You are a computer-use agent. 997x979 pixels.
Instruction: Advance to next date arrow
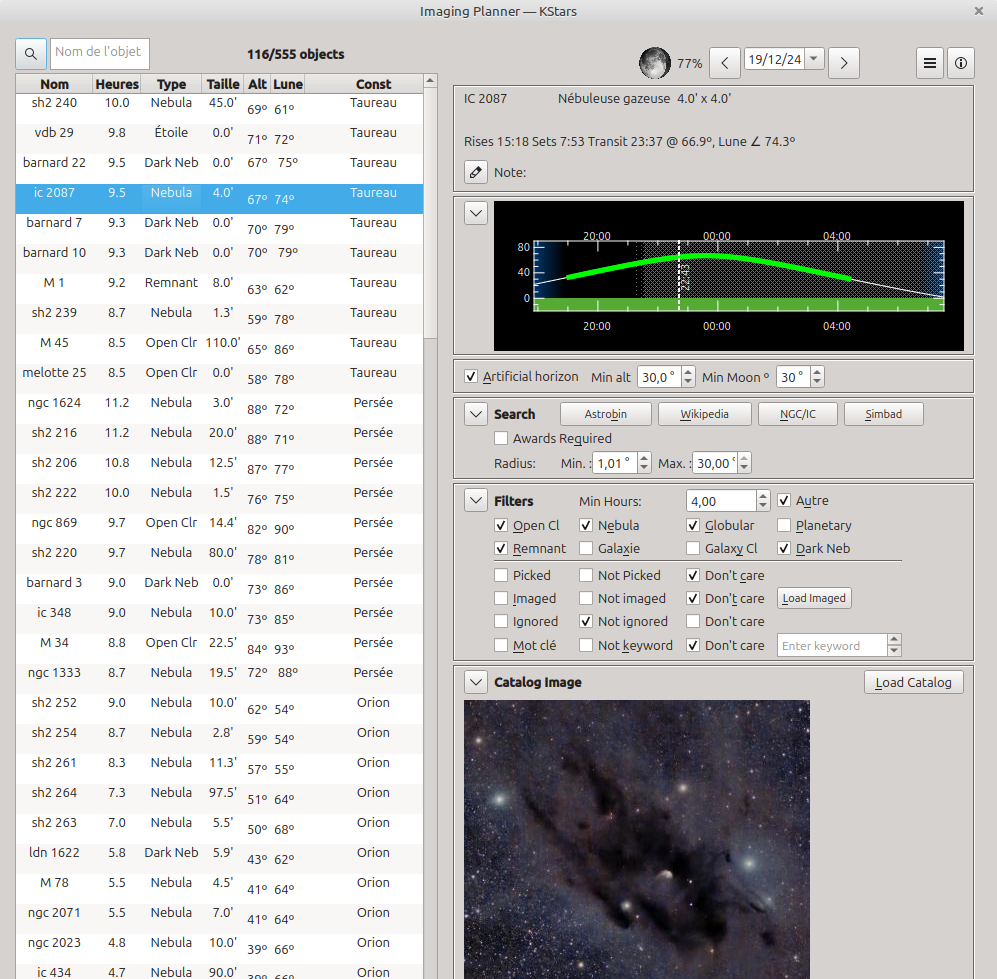tap(844, 63)
